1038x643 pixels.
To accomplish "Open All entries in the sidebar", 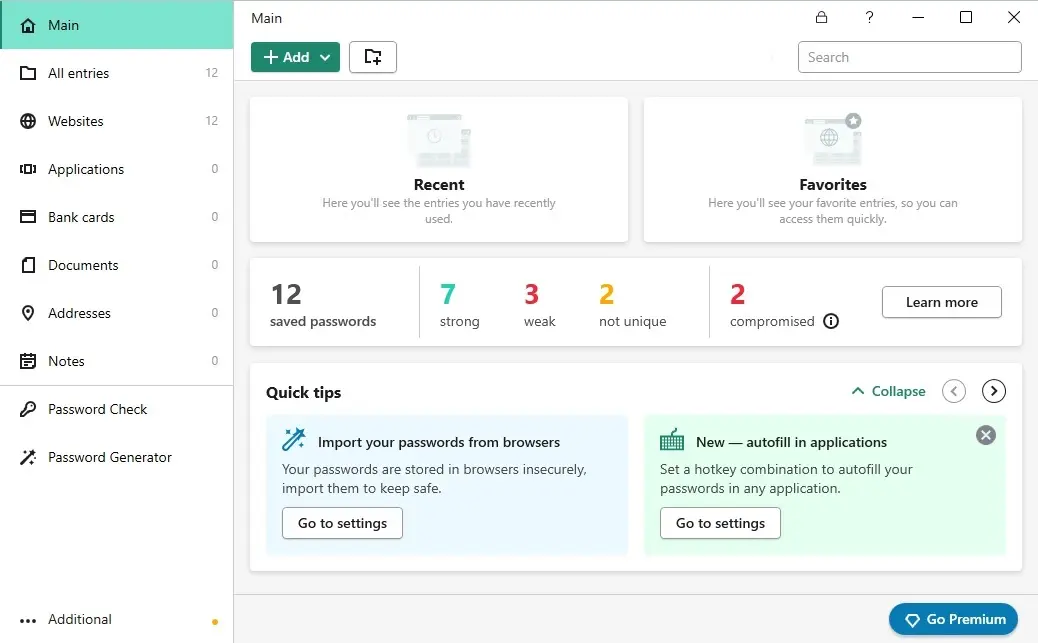I will coord(117,73).
